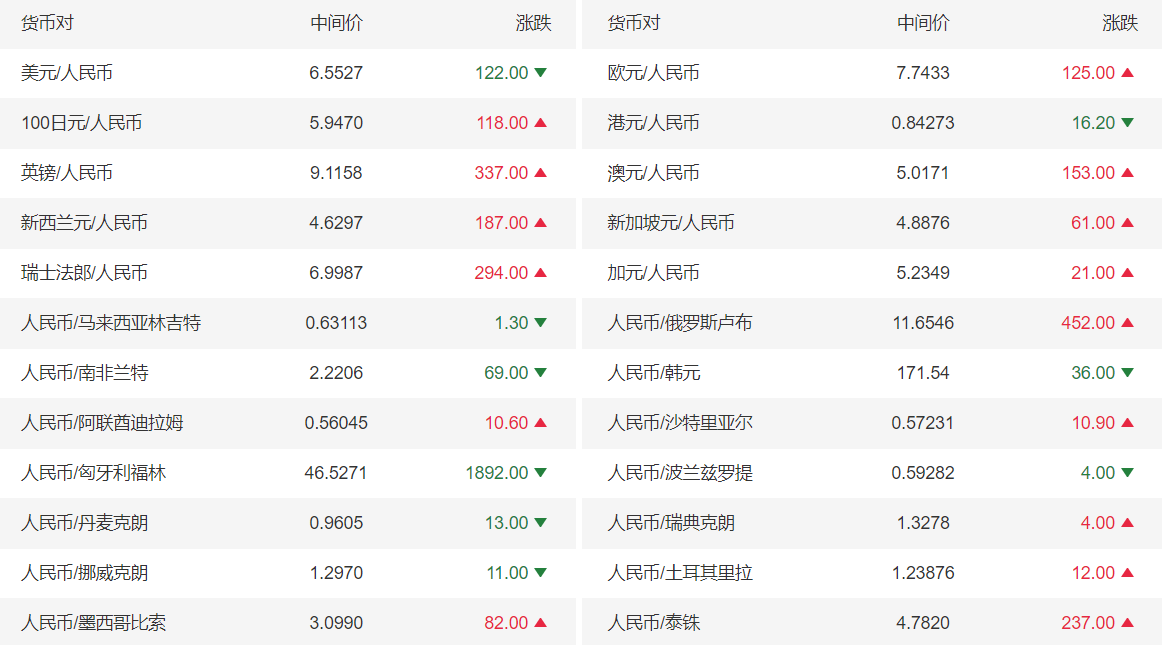
Task: Click the up arrow in 人民币/泰铢 row
Action: (x=1128, y=622)
